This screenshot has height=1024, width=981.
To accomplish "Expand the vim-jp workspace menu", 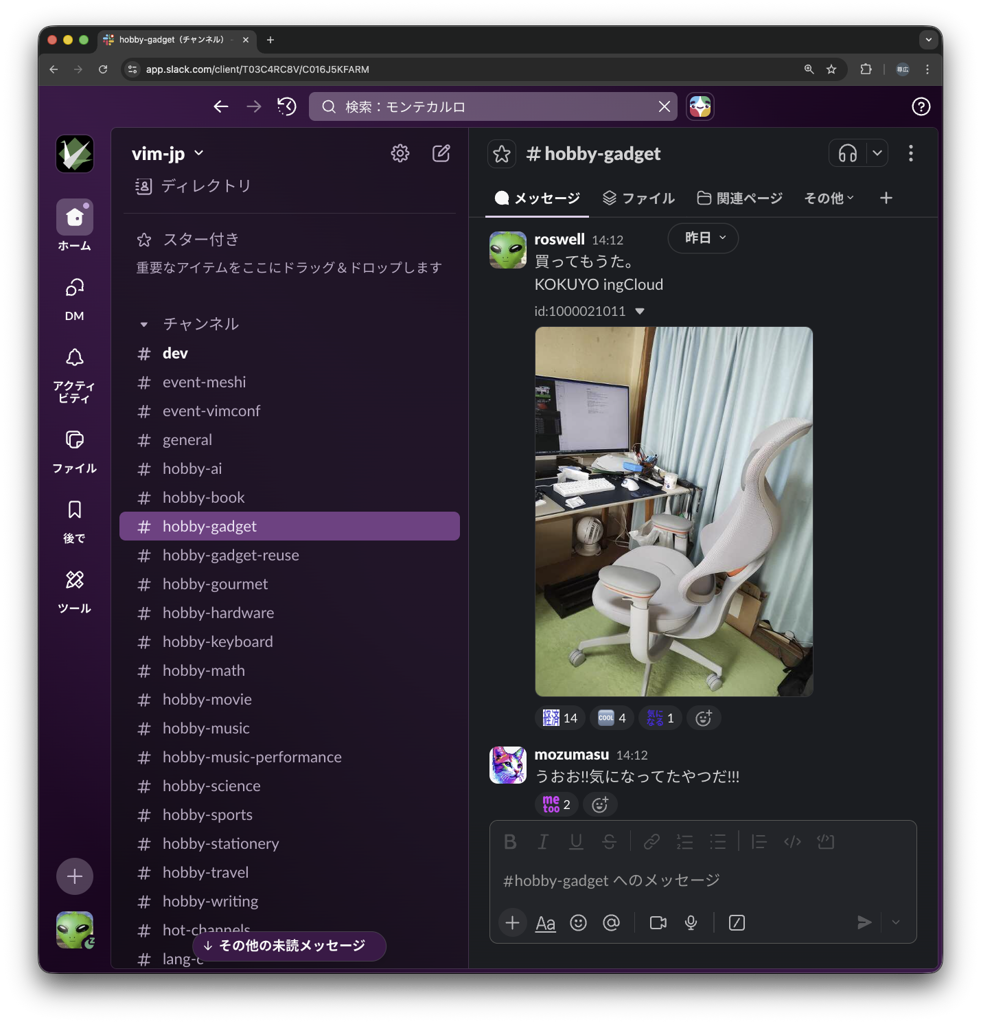I will [168, 153].
